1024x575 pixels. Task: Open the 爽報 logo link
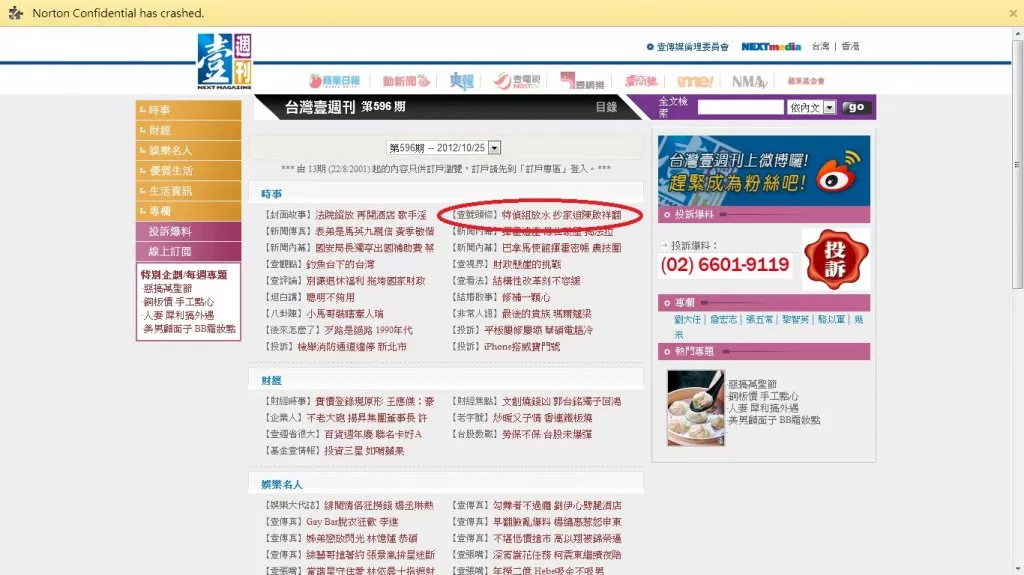[461, 81]
